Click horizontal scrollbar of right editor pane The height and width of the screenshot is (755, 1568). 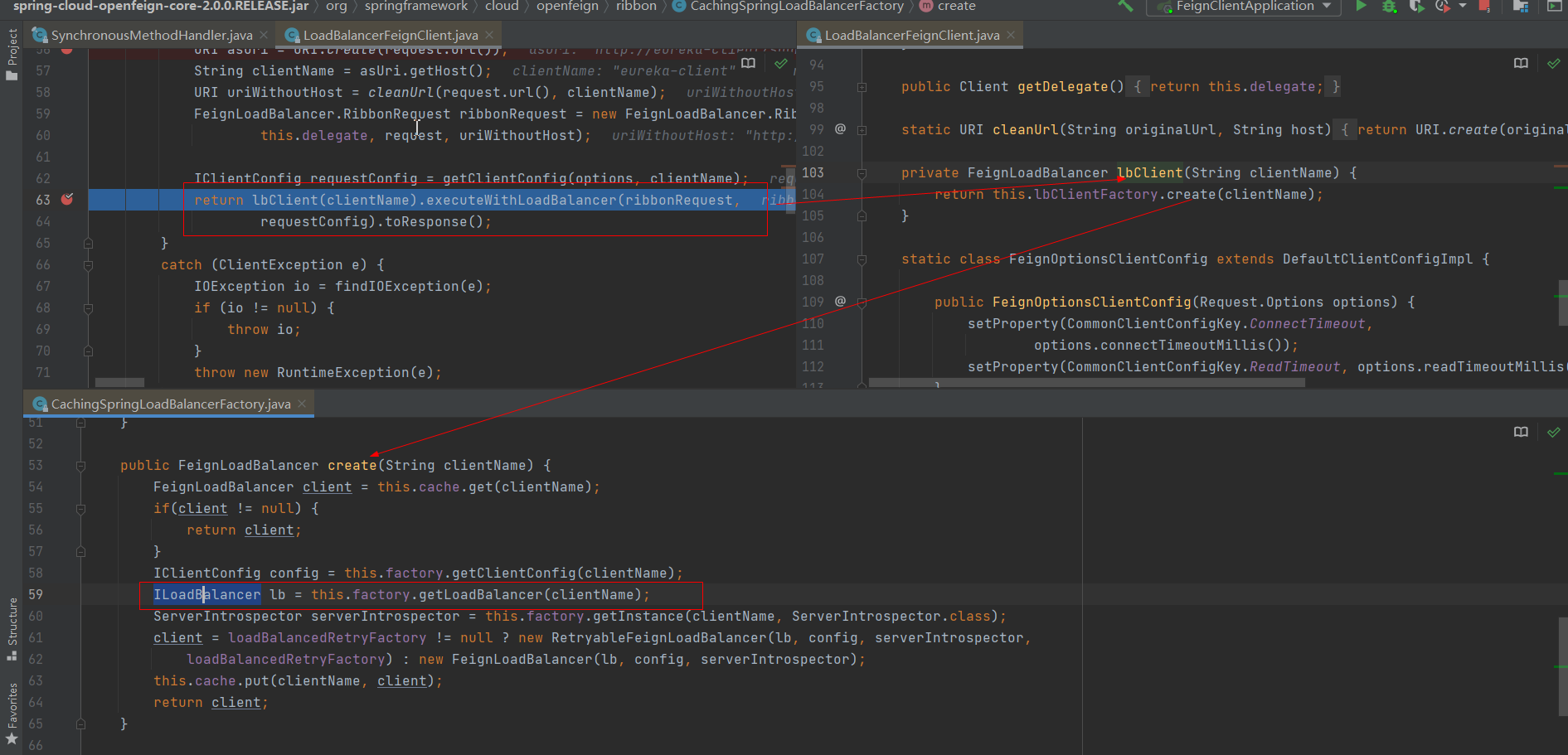[1086, 383]
